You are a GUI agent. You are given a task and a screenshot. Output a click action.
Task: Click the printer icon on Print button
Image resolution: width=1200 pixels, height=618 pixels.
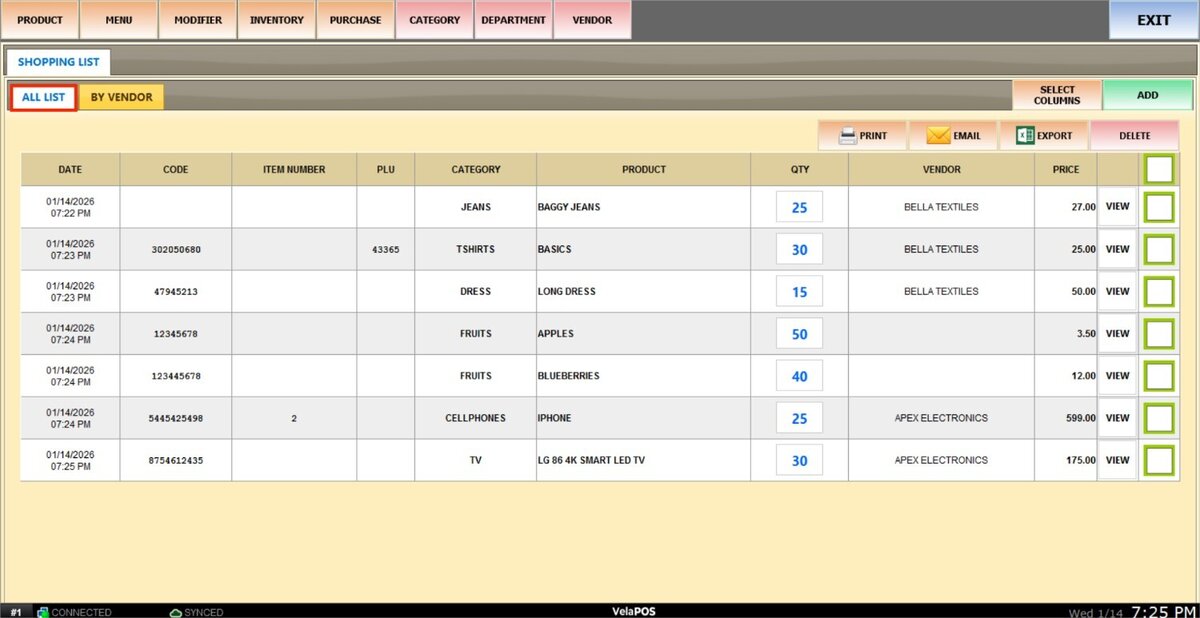(x=847, y=135)
